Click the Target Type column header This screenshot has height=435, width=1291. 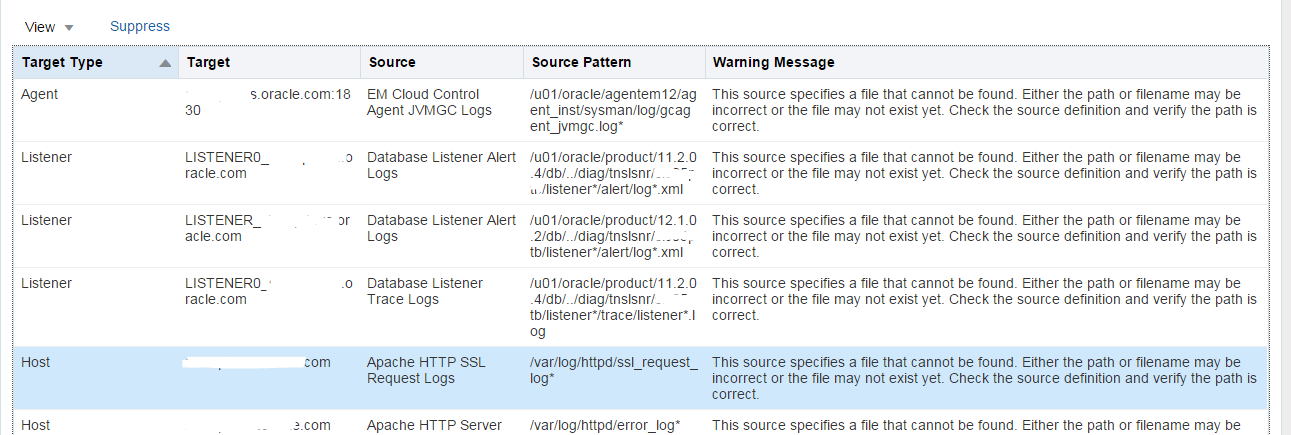96,62
